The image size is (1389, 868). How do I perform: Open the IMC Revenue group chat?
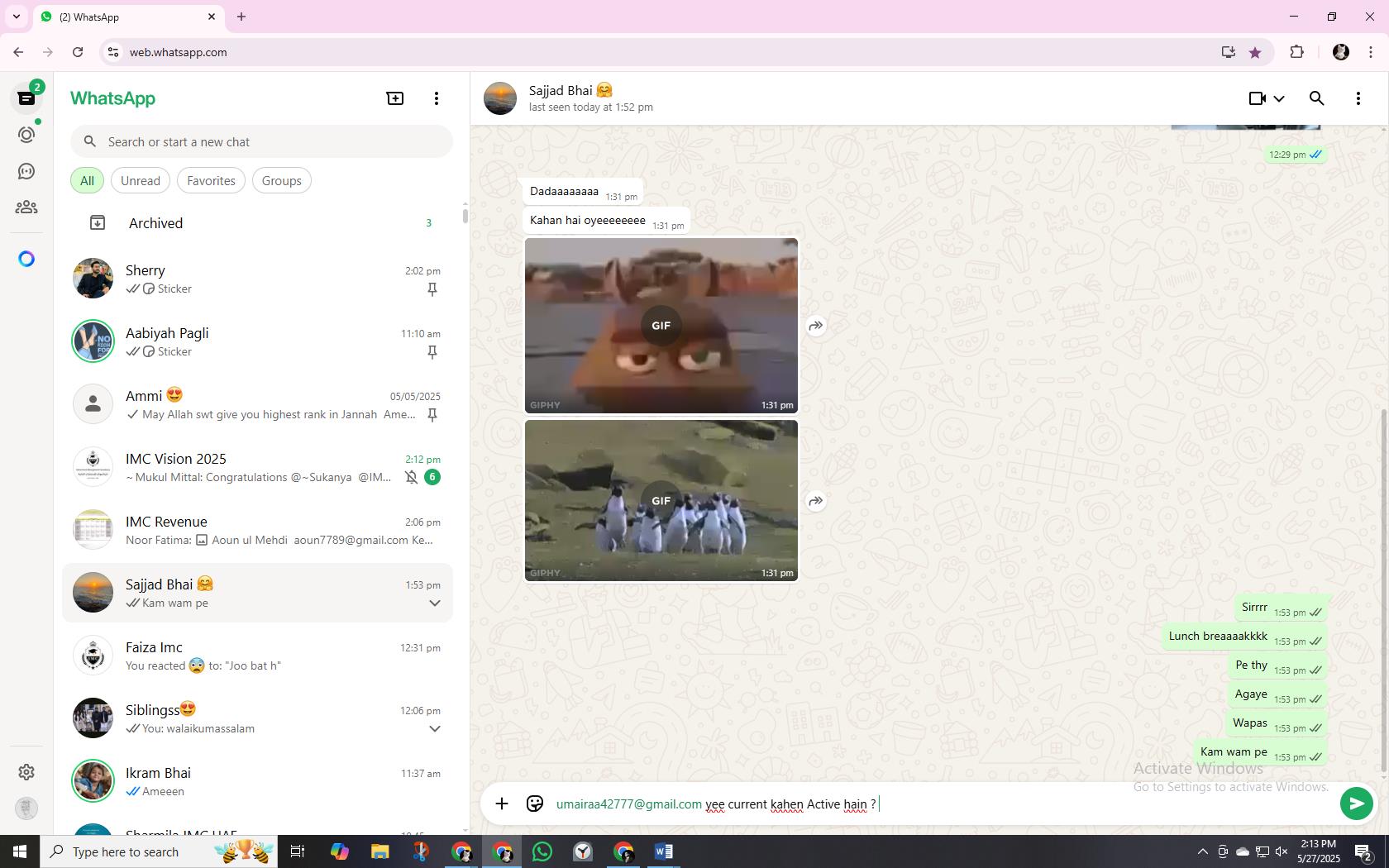(257, 531)
